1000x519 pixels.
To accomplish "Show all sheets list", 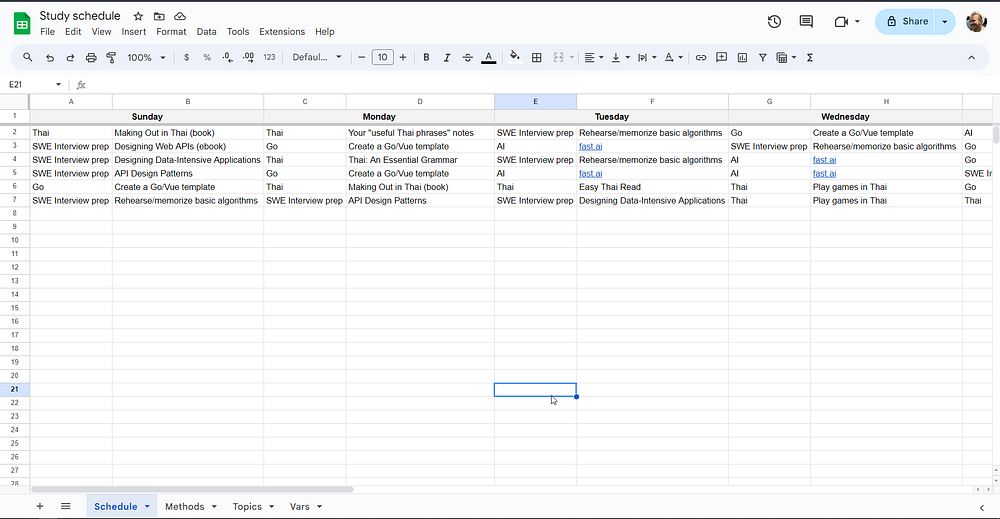I will point(66,506).
